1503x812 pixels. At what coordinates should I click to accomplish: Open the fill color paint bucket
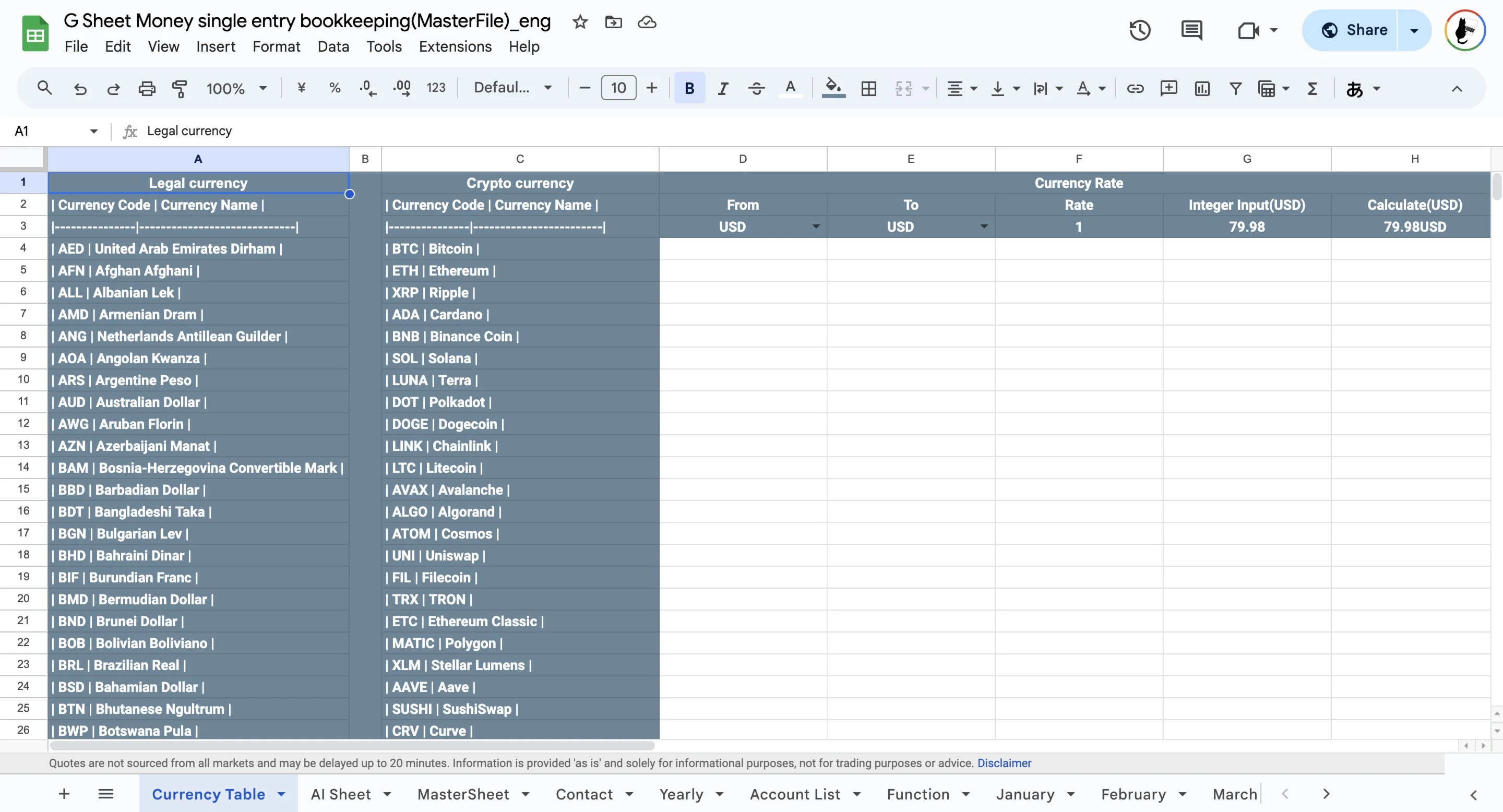click(x=832, y=89)
